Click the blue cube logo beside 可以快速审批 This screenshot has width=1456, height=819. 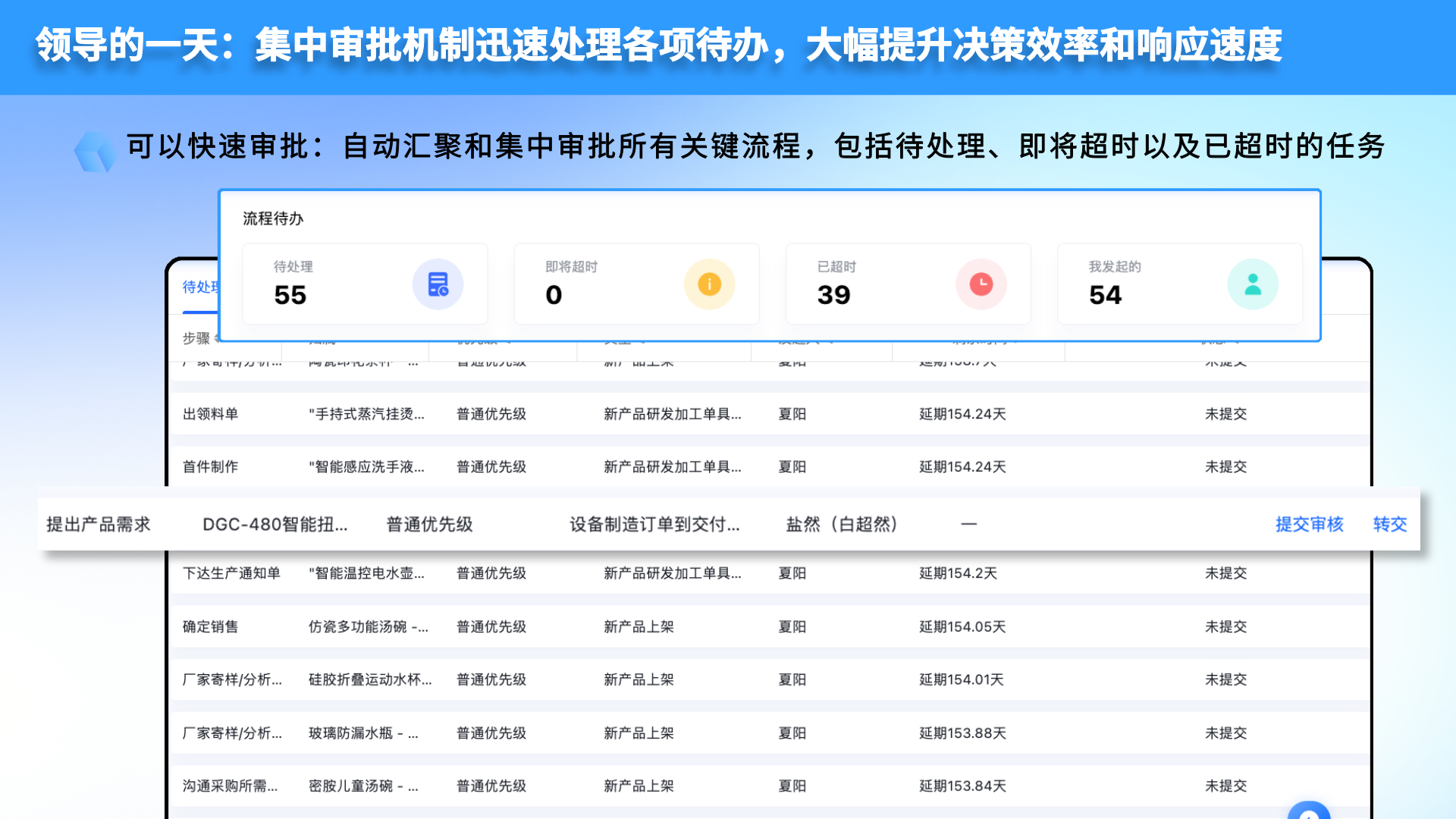(x=96, y=151)
